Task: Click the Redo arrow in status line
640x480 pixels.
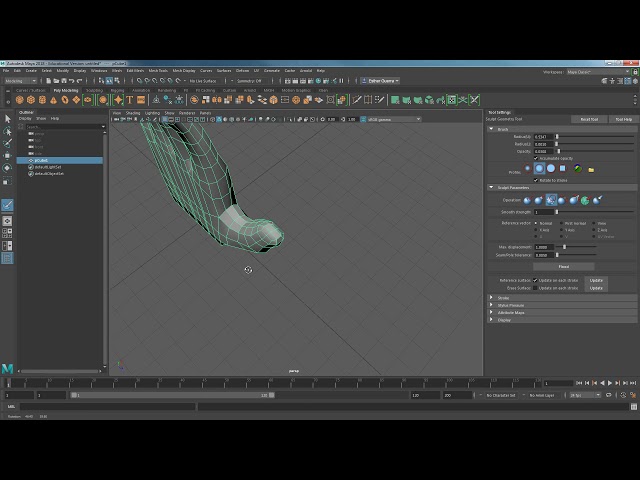Action: coord(80,81)
